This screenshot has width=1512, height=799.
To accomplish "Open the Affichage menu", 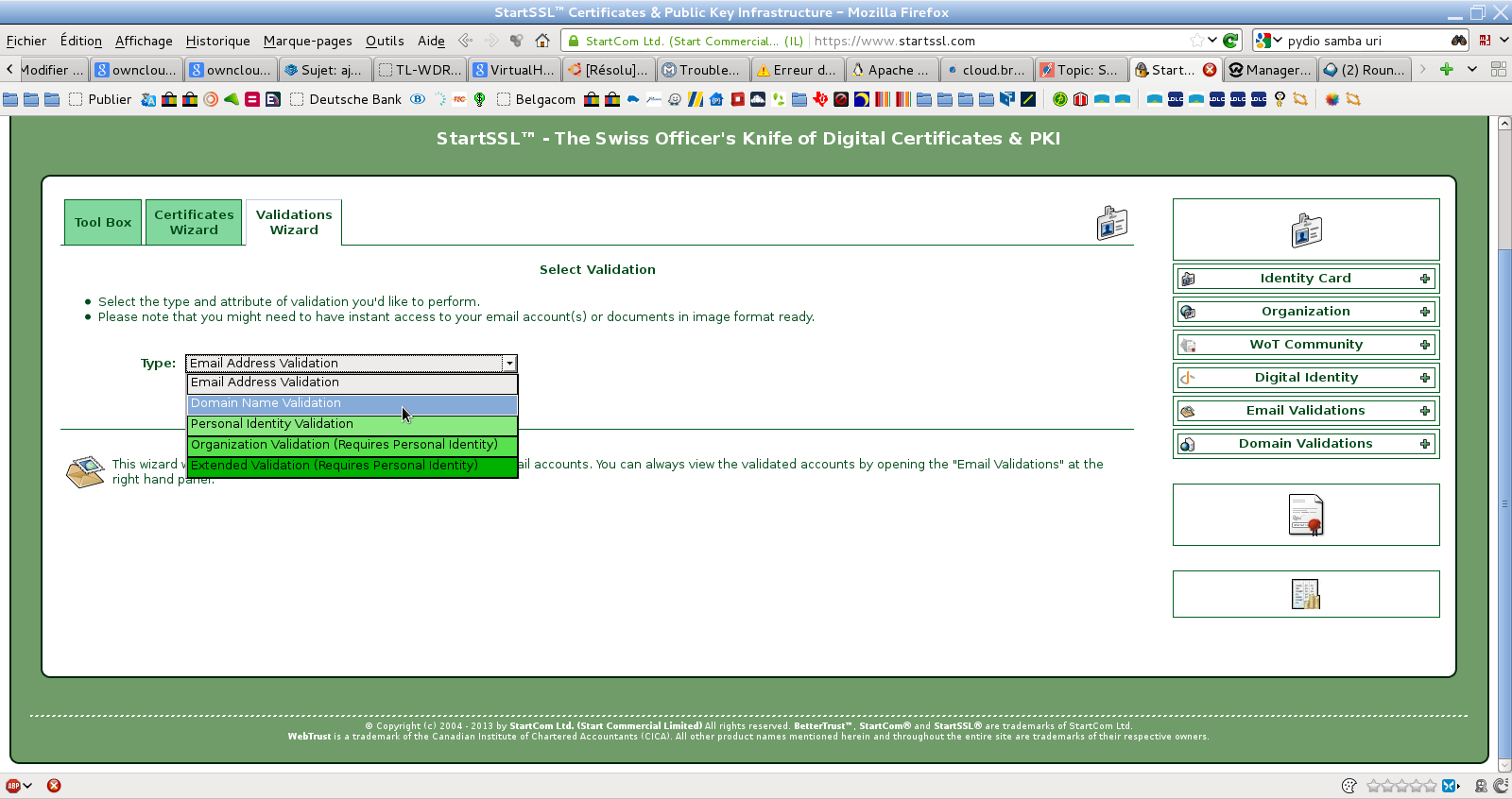I will (x=144, y=41).
